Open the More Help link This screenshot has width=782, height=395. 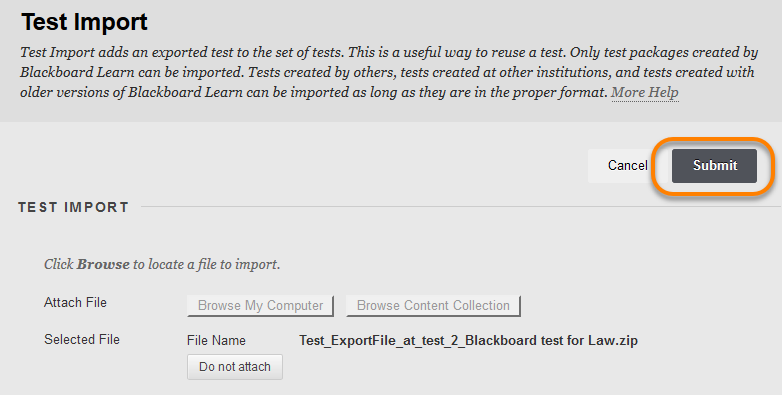point(645,92)
